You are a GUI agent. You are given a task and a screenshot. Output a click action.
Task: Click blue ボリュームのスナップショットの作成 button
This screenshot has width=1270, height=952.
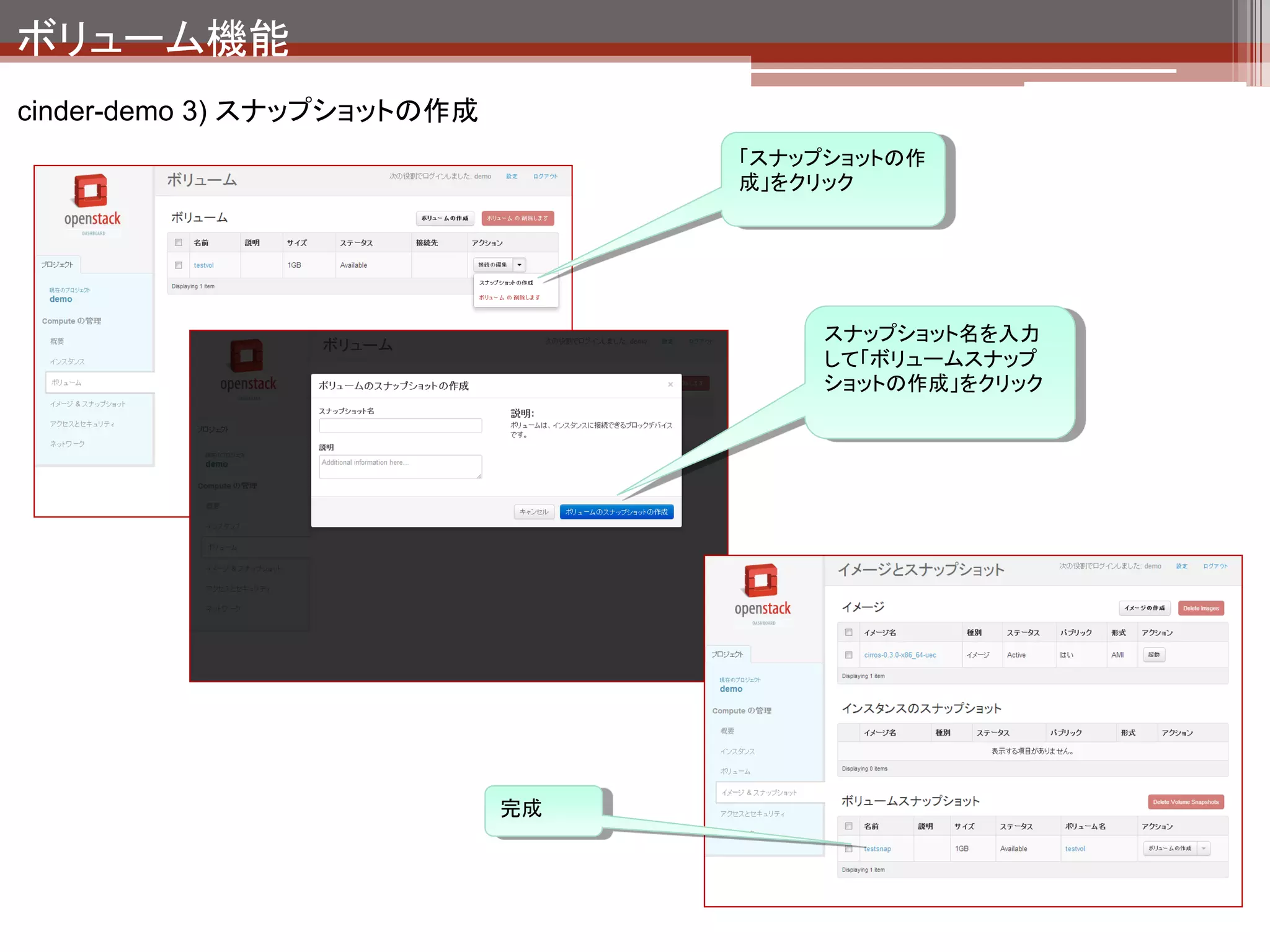(616, 512)
